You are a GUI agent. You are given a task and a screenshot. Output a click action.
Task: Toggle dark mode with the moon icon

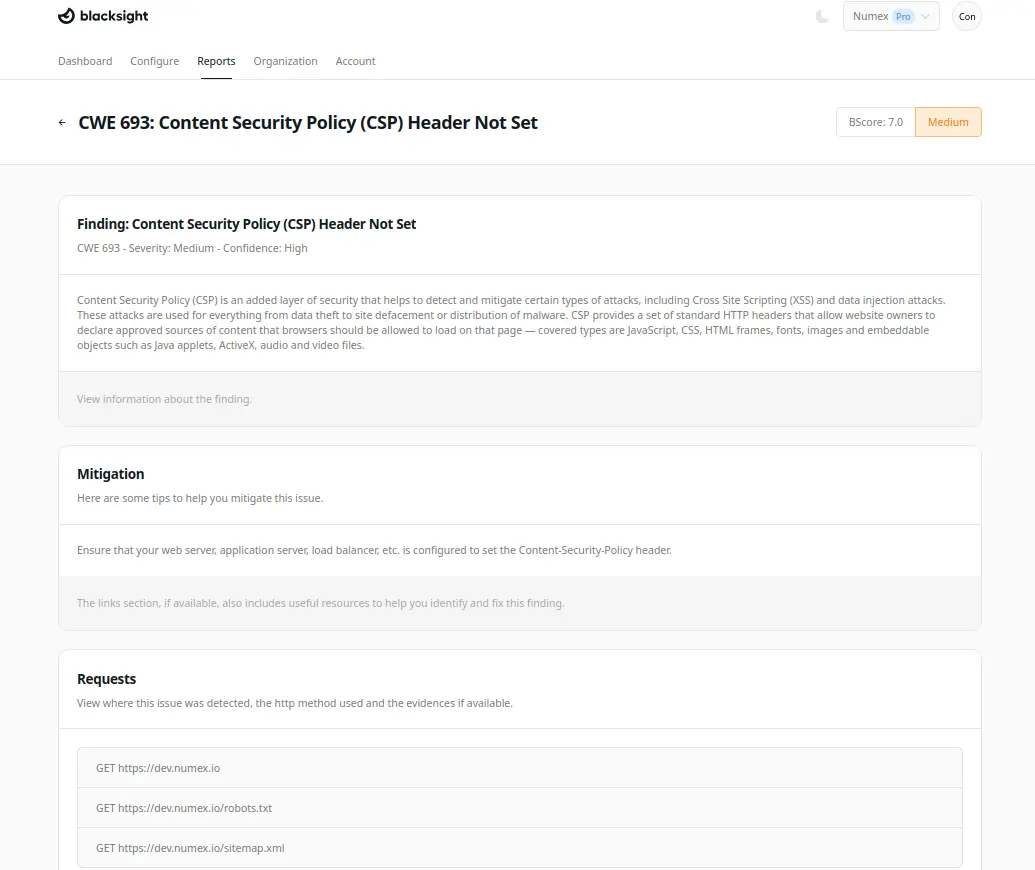tap(822, 17)
